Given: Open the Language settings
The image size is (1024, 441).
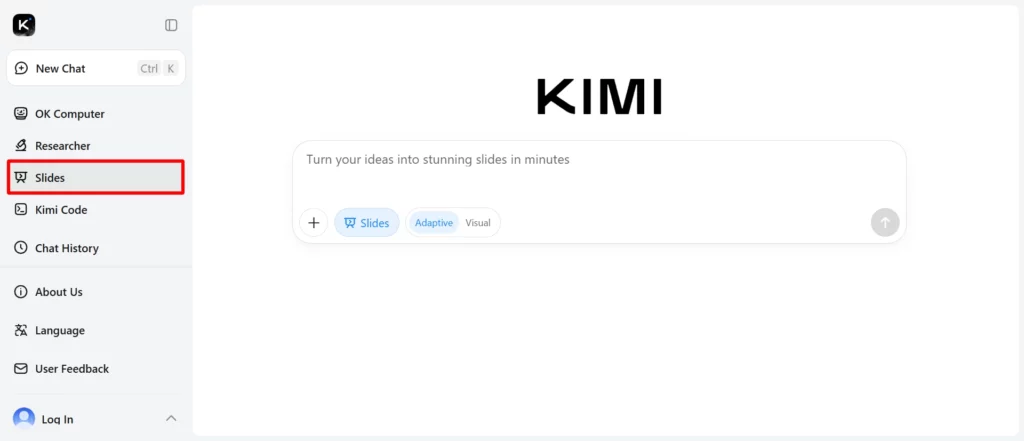Looking at the screenshot, I should [x=96, y=331].
